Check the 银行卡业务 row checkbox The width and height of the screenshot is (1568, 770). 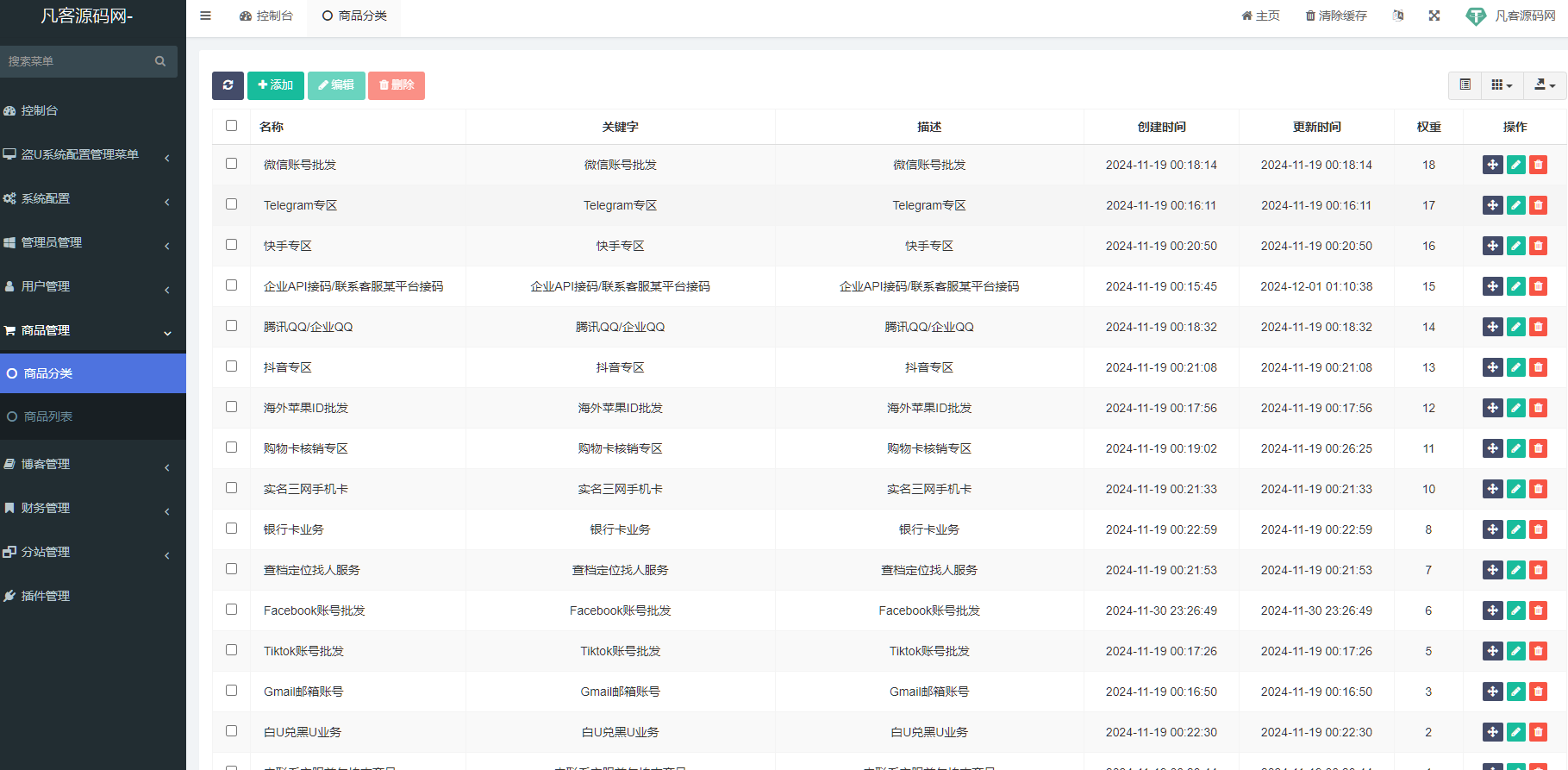pyautogui.click(x=231, y=528)
